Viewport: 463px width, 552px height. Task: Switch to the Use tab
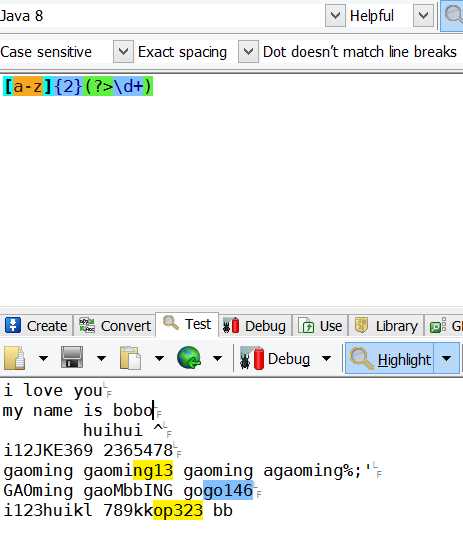pos(320,326)
